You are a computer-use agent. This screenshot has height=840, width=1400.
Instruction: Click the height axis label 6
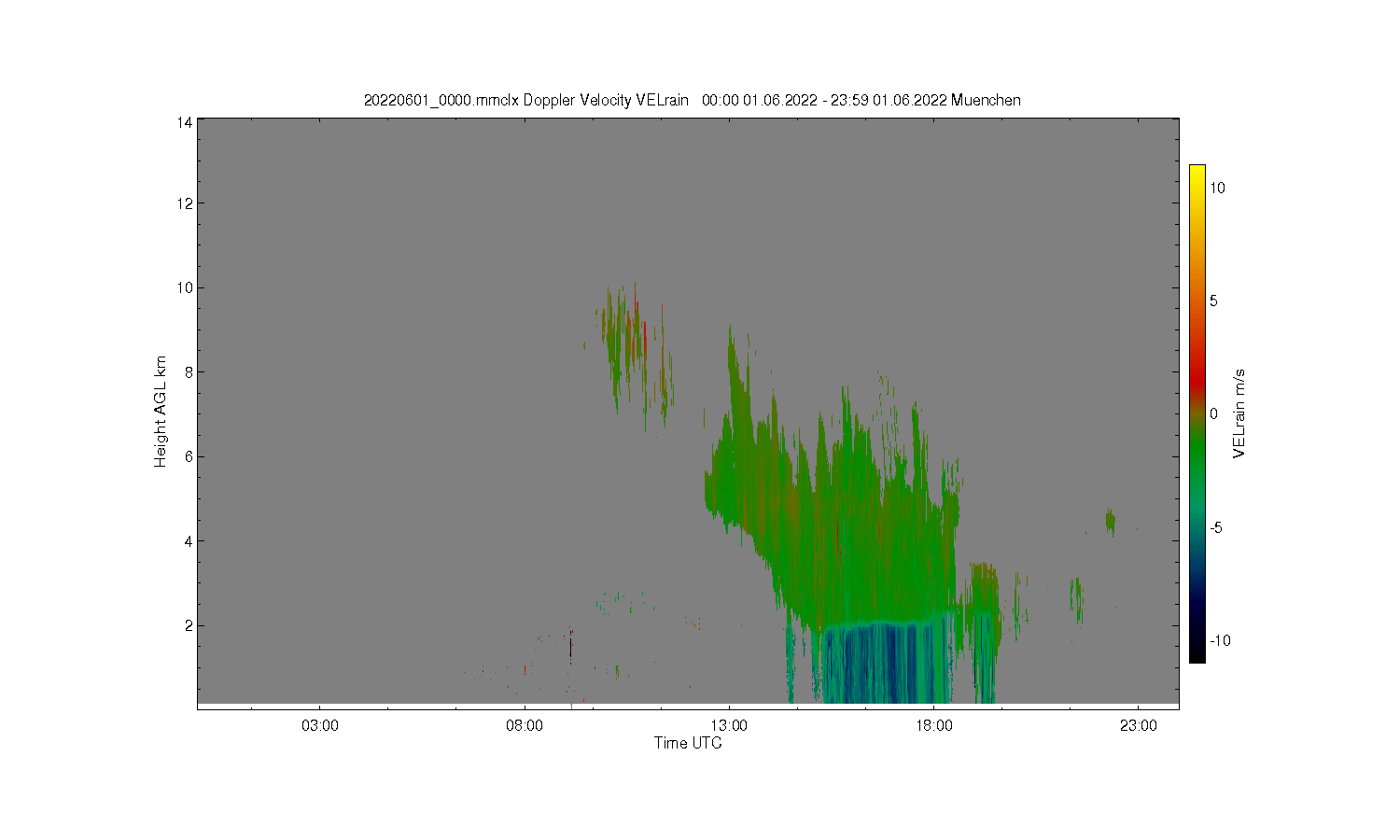tap(189, 456)
